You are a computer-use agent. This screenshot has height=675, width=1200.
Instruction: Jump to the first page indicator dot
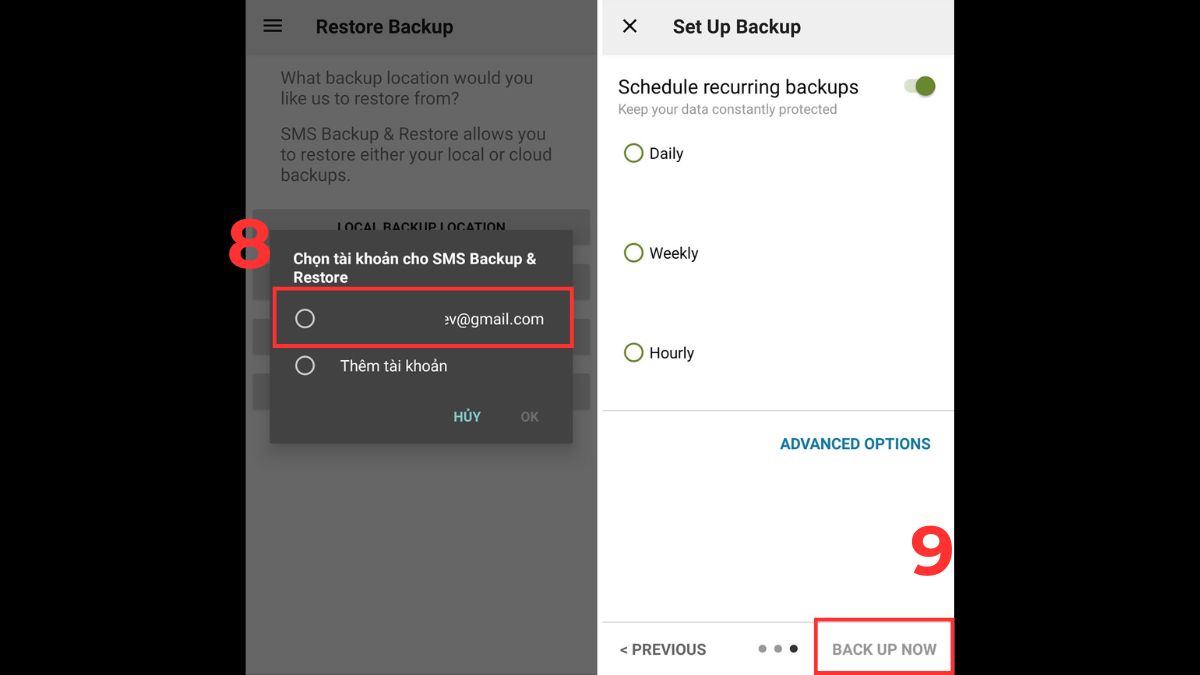762,649
